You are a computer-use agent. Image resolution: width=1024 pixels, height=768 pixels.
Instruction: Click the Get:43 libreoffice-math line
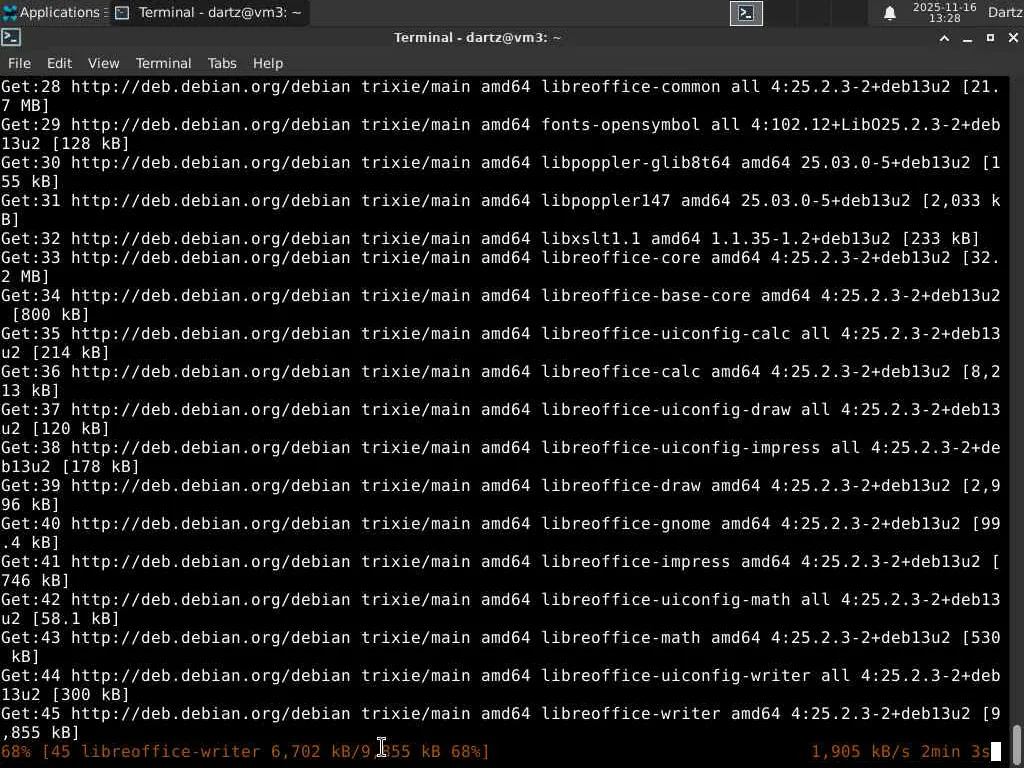tap(500, 646)
